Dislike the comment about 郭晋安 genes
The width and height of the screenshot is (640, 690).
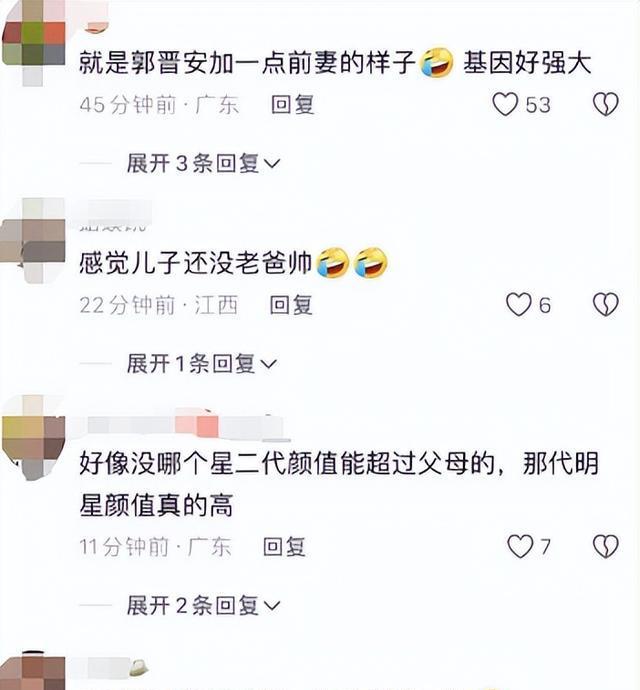pos(606,104)
